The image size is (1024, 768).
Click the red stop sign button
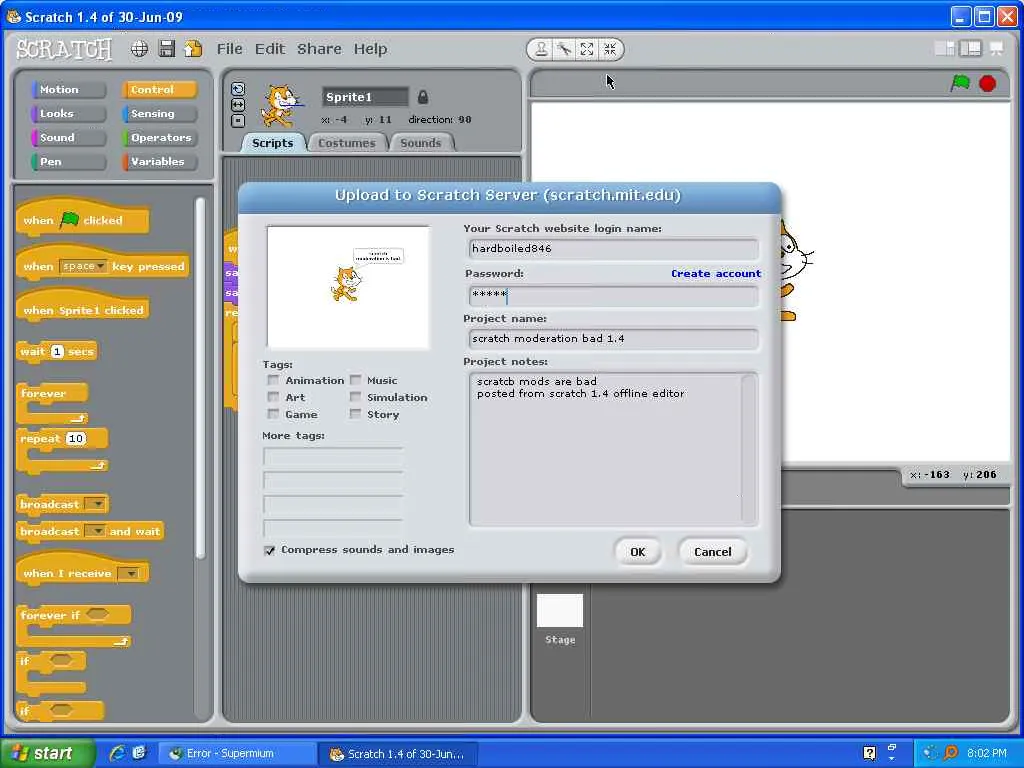pyautogui.click(x=987, y=84)
